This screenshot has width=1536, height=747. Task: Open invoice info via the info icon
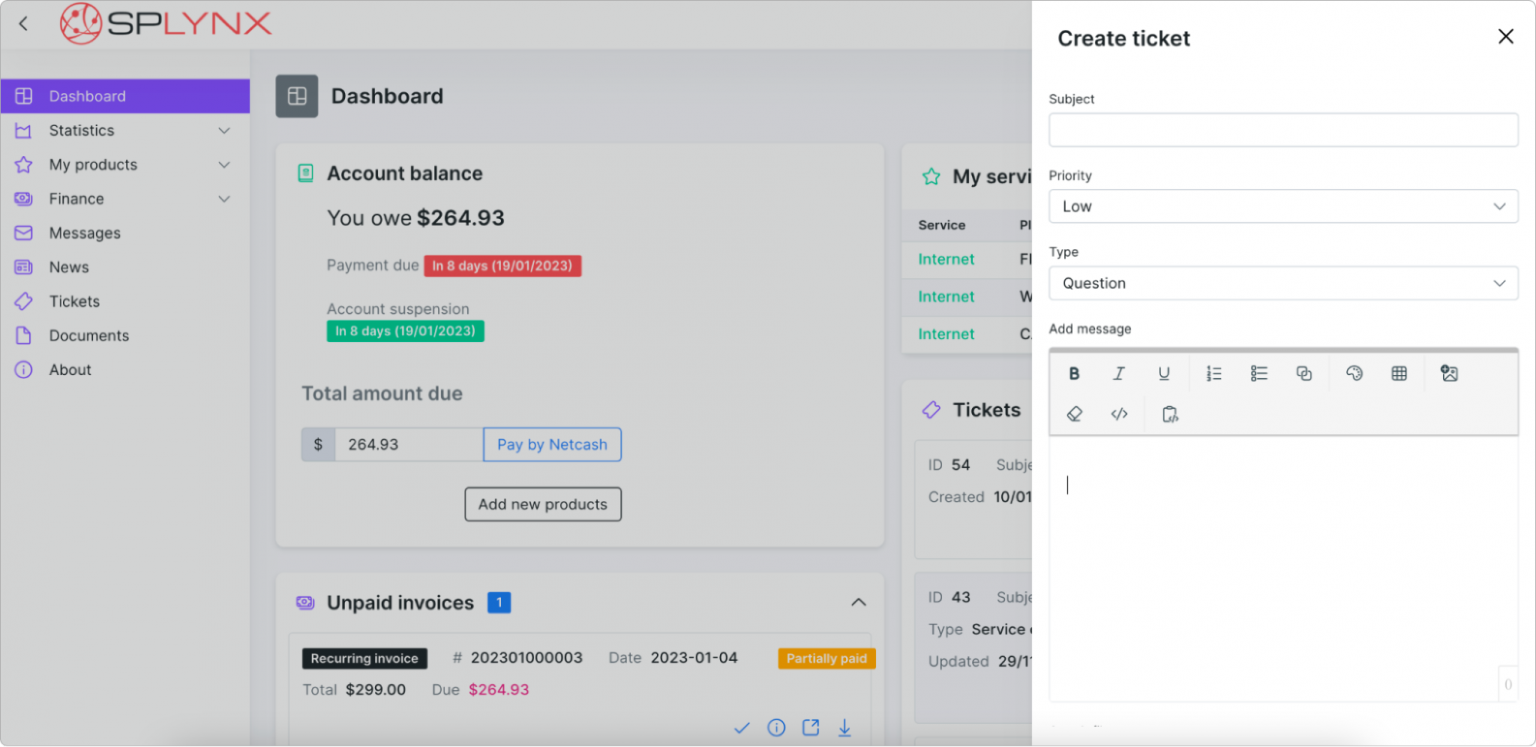coord(776,728)
